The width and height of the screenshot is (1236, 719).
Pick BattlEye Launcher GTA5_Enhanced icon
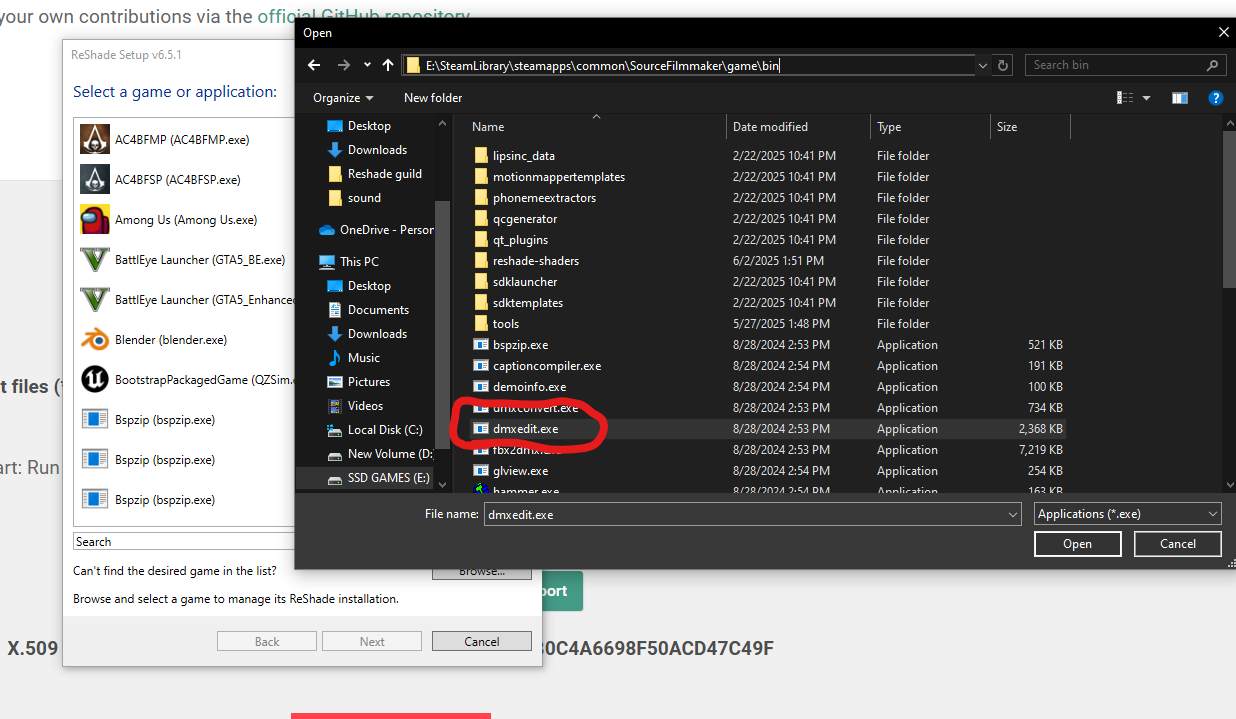[x=94, y=299]
